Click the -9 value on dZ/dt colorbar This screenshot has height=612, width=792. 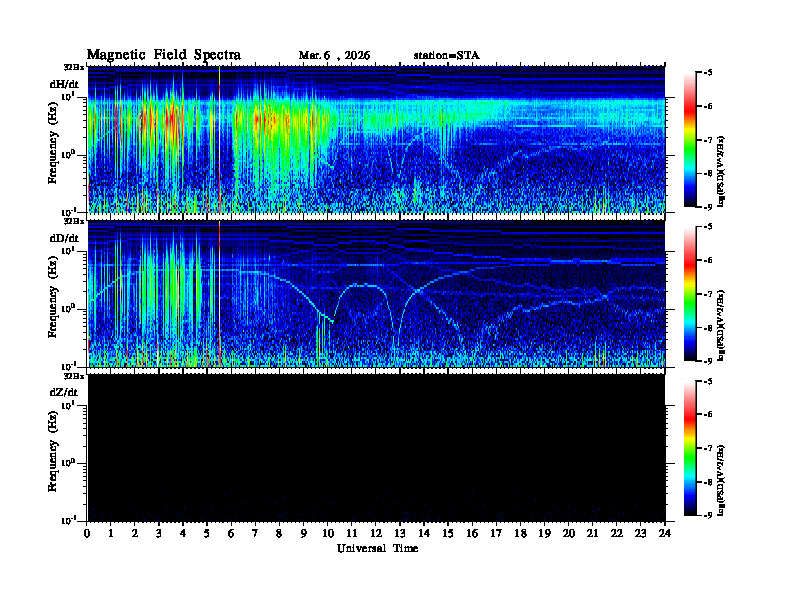pos(708,515)
